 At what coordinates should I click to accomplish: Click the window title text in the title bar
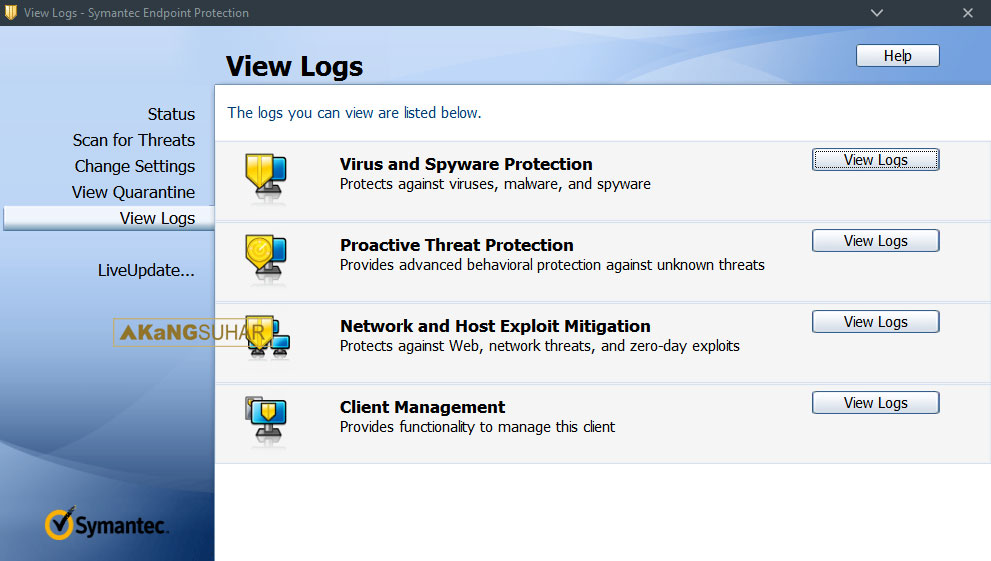(137, 13)
